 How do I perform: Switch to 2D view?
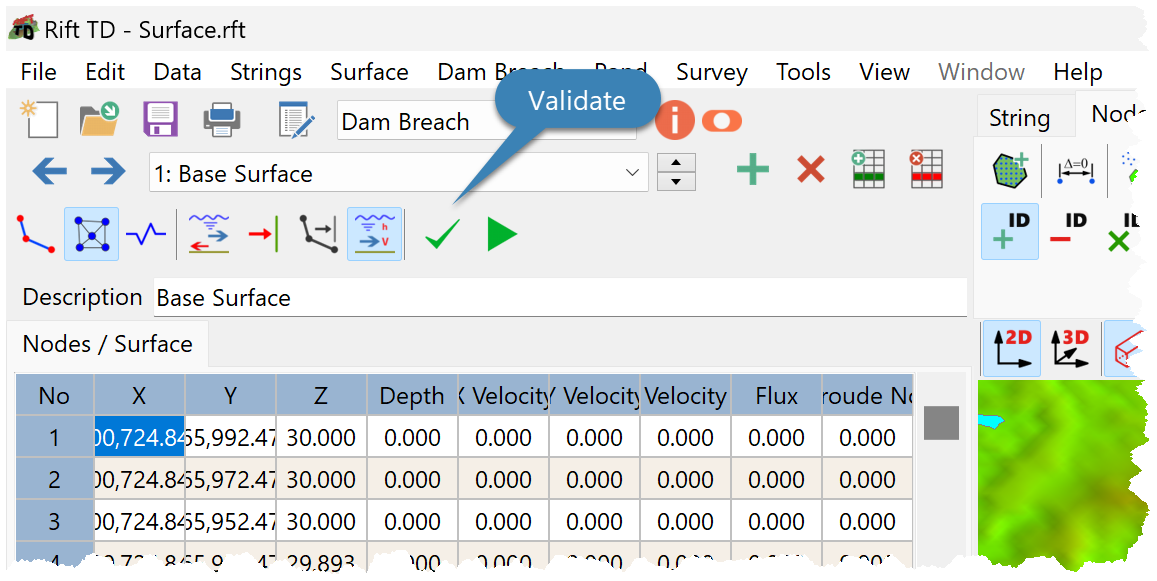pyautogui.click(x=1012, y=348)
